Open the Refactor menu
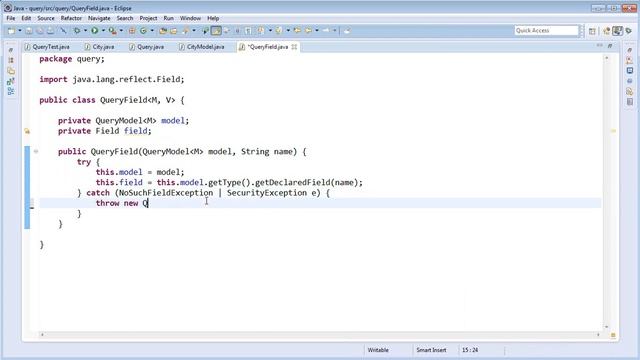The height and width of the screenshot is (360, 640). point(71,18)
